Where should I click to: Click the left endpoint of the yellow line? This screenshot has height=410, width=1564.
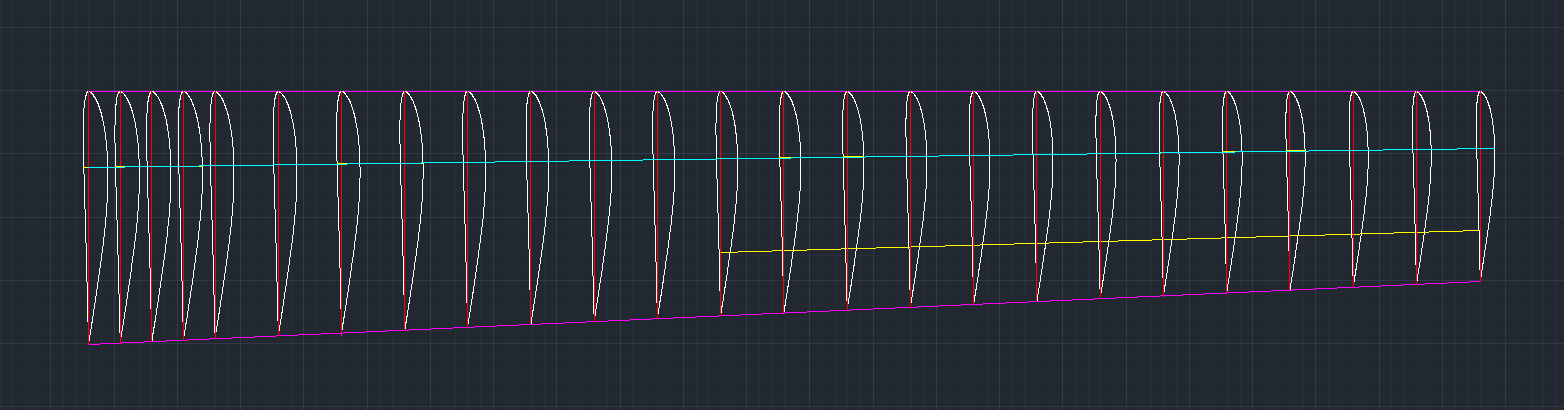click(x=721, y=253)
